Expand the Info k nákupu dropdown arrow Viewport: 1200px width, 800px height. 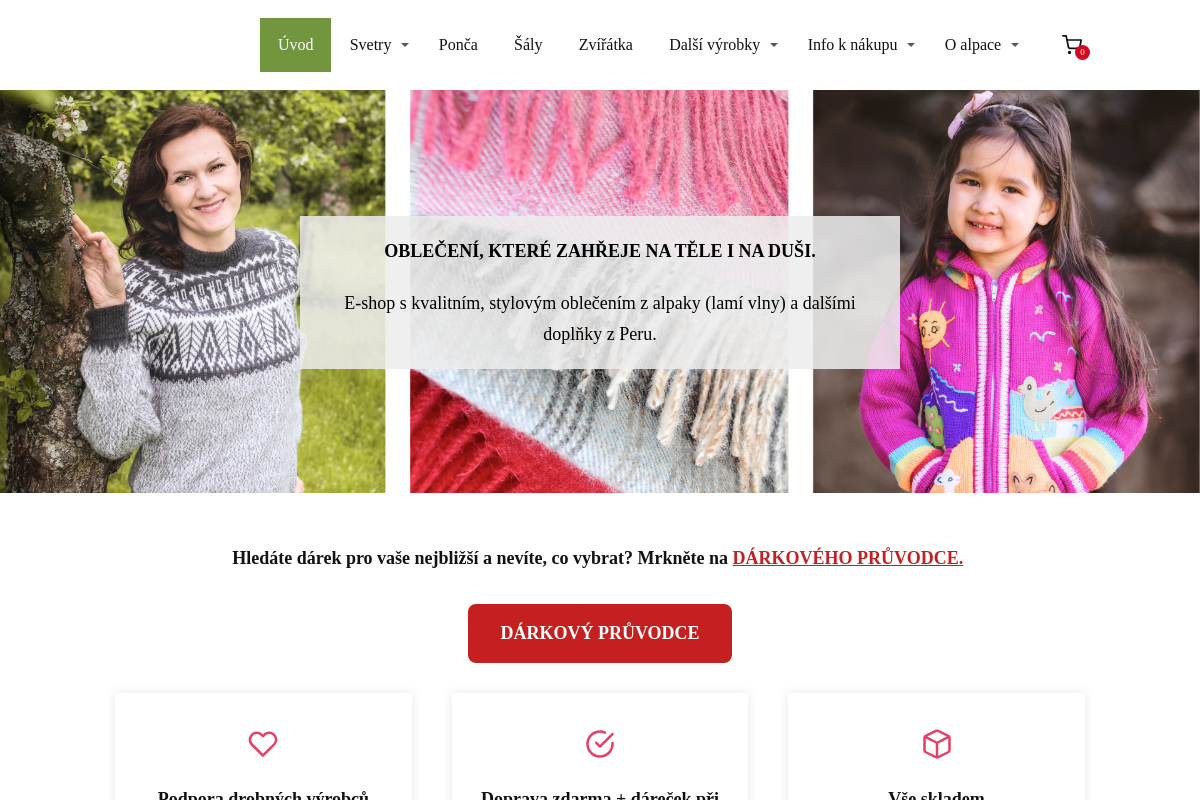(x=911, y=45)
